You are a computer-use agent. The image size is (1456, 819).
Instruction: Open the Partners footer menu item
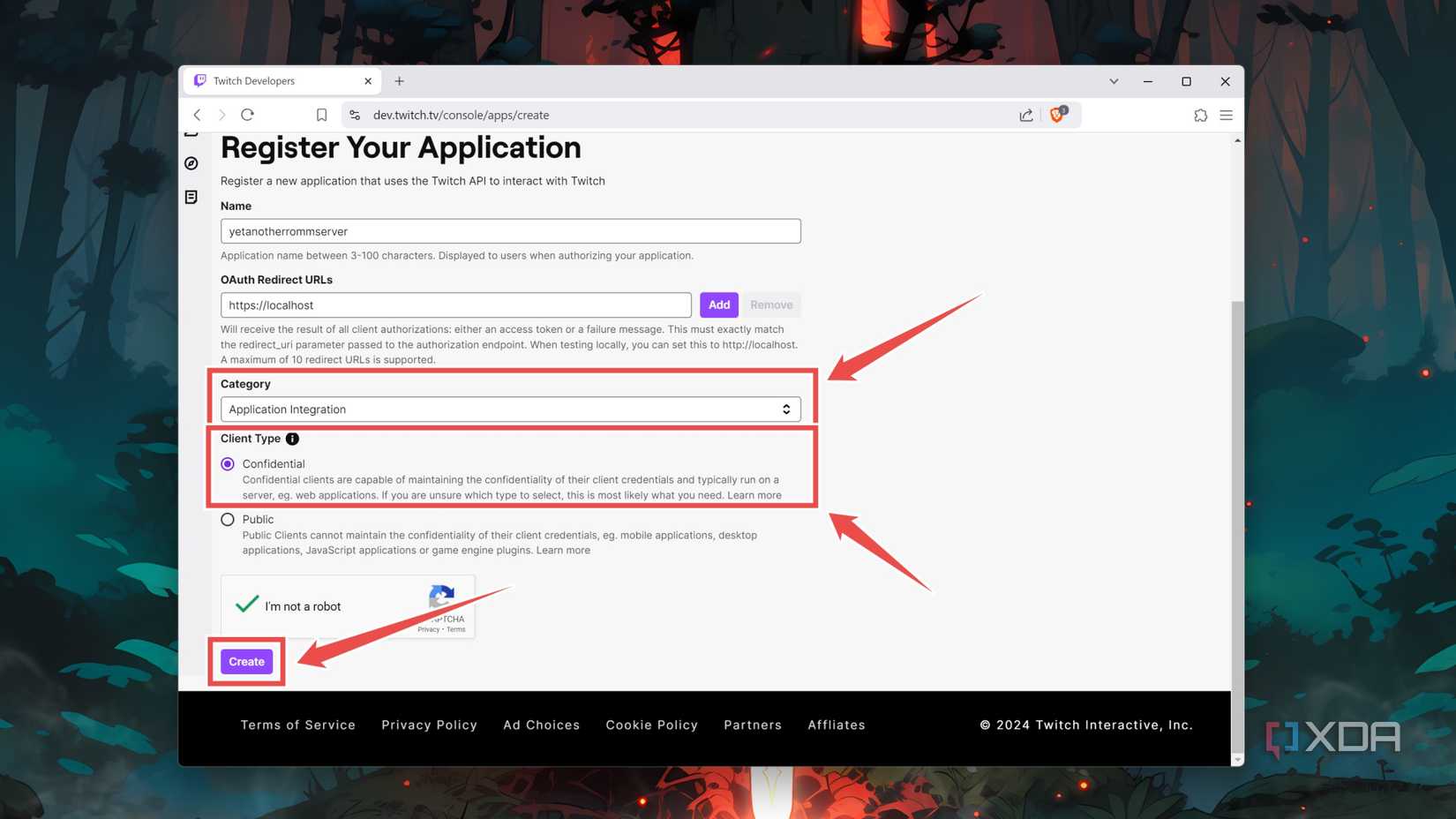coord(752,725)
